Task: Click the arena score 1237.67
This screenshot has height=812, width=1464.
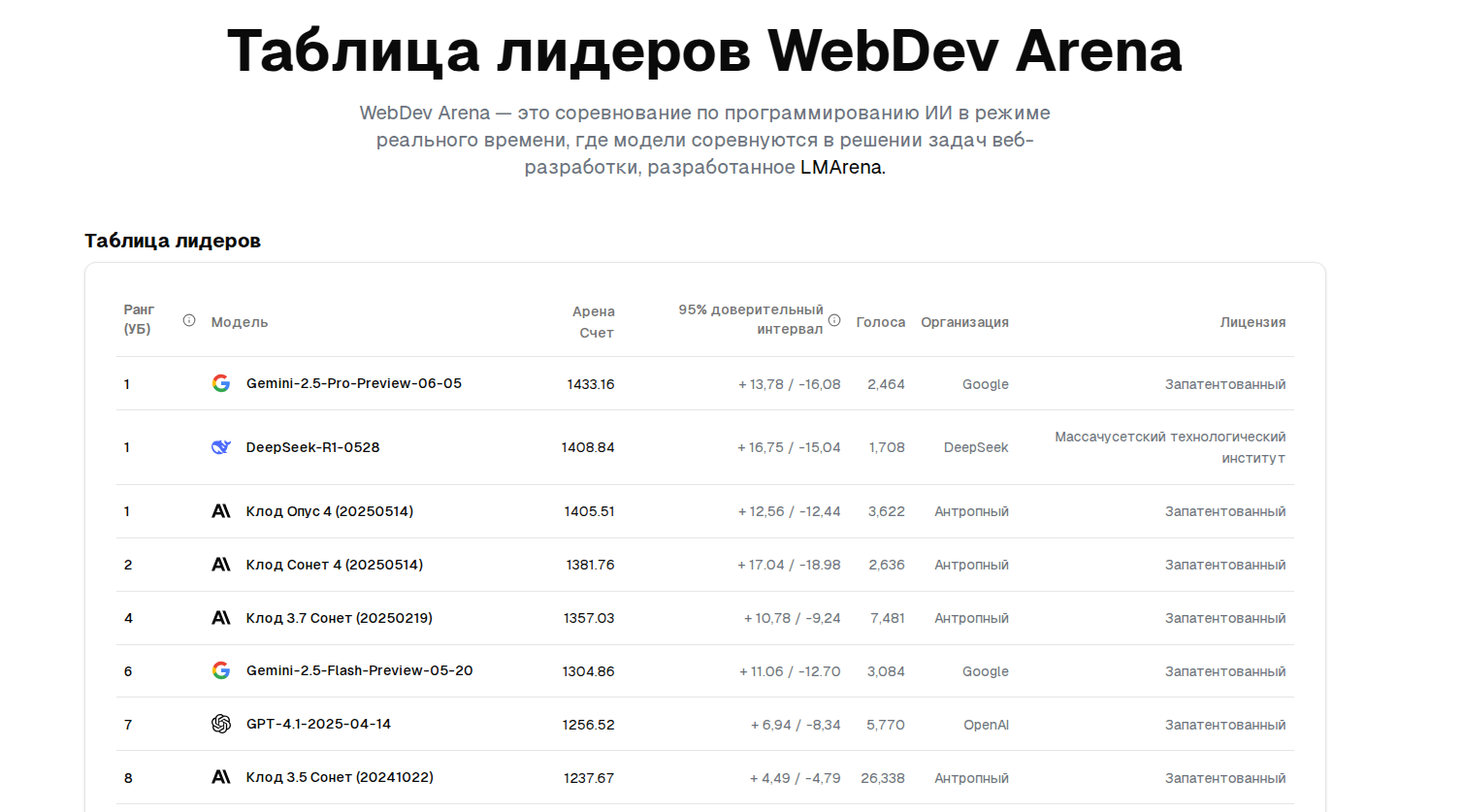Action: point(589,778)
